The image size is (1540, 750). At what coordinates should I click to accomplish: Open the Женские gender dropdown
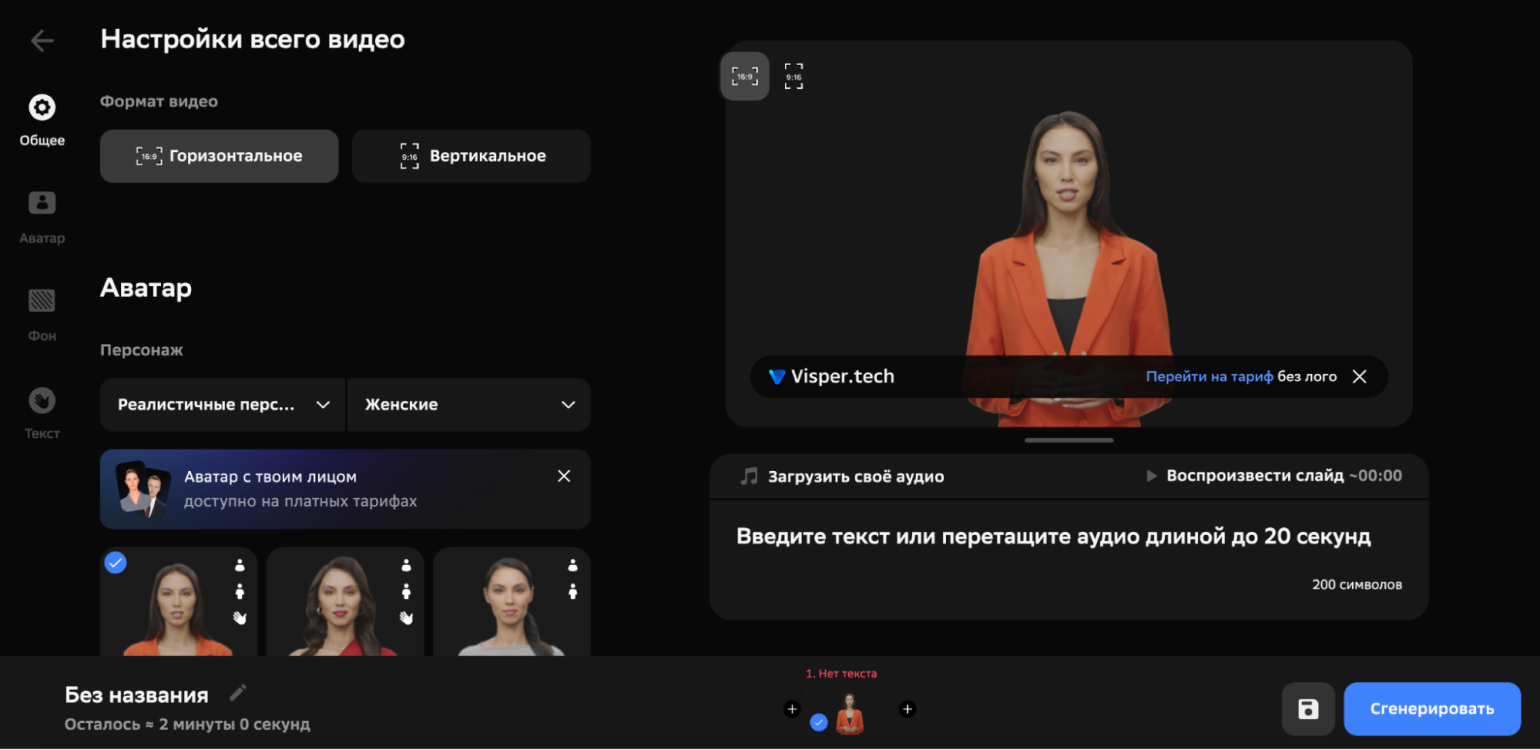click(469, 405)
